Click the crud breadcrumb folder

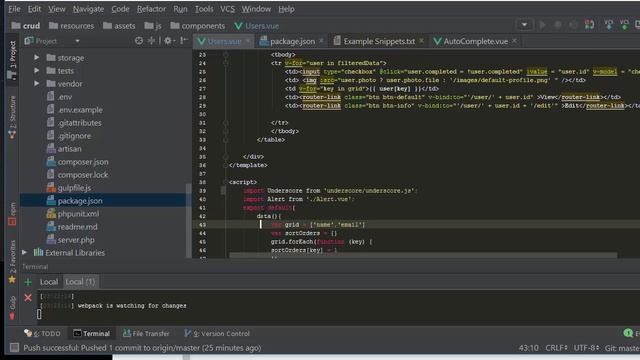26,26
